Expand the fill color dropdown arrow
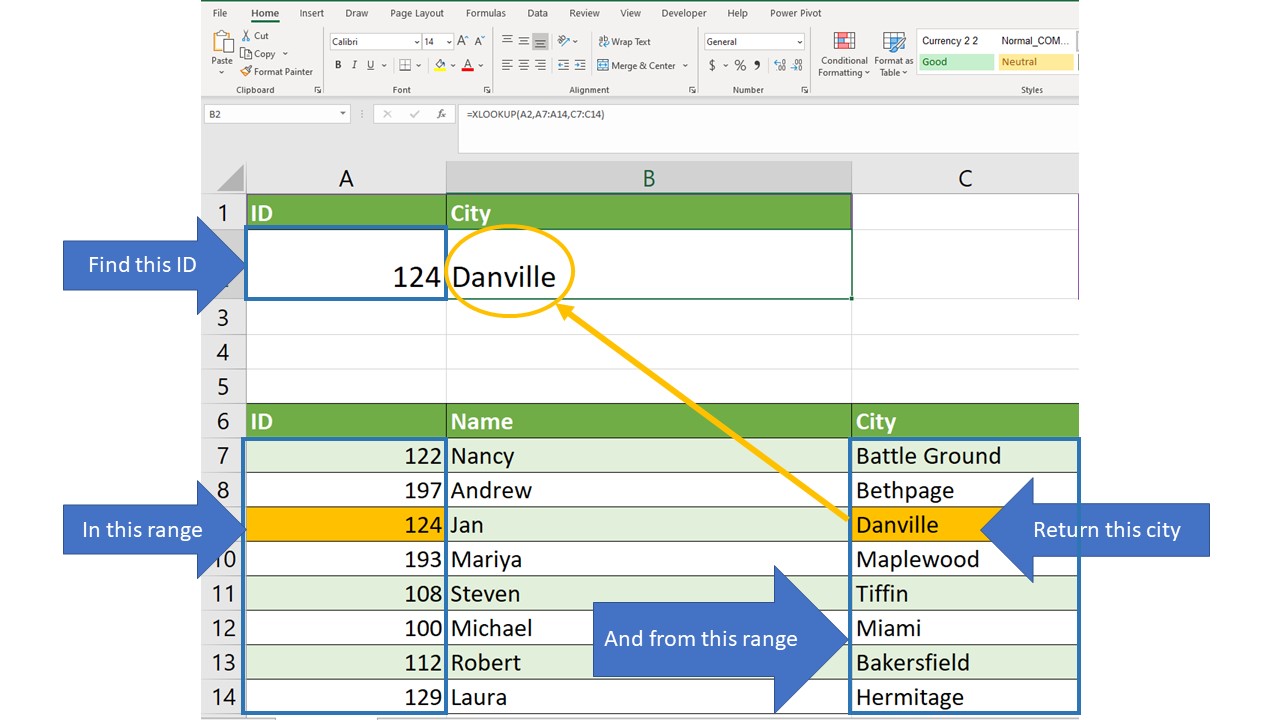Screen dimensions: 1280x720 pyautogui.click(x=452, y=65)
